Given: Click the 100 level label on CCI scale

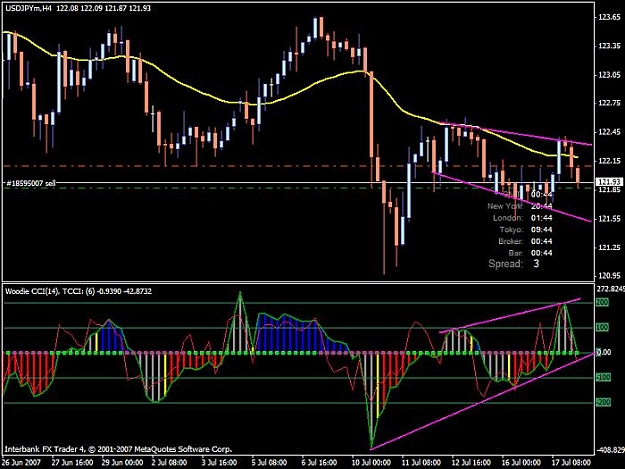Looking at the screenshot, I should 602,327.
